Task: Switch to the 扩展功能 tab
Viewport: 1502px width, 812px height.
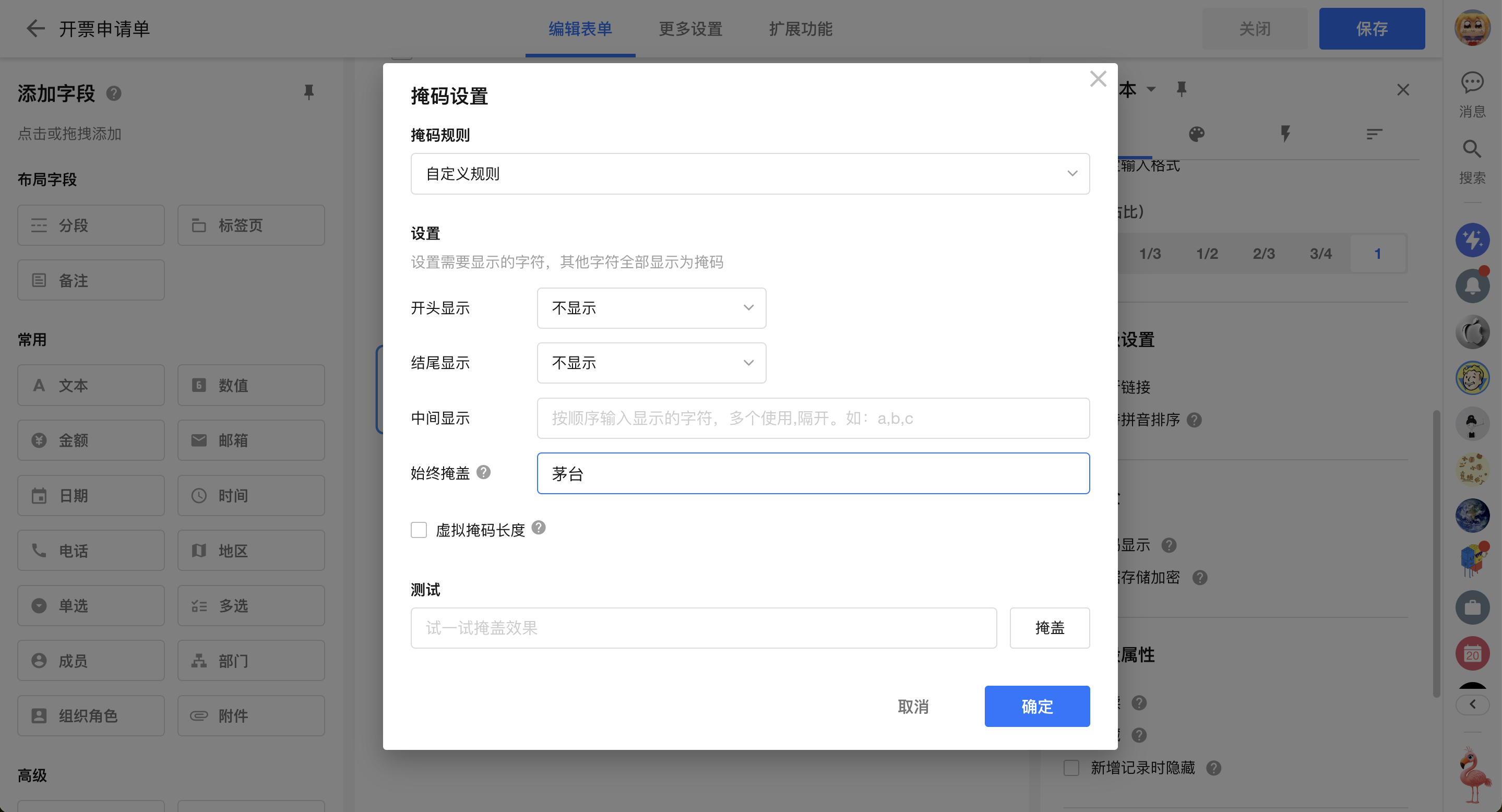Action: point(801,29)
